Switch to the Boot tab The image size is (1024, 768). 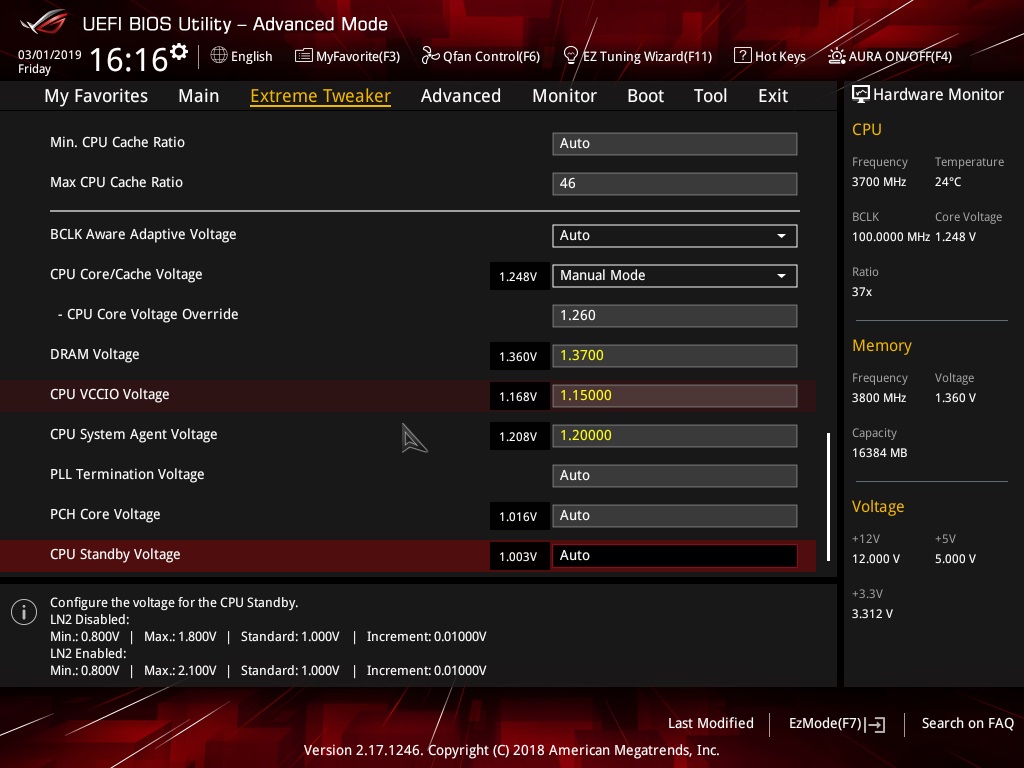pyautogui.click(x=645, y=96)
